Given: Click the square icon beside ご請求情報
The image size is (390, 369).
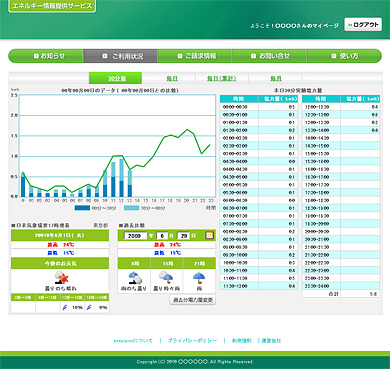Looking at the screenshot, I should click(x=180, y=56).
